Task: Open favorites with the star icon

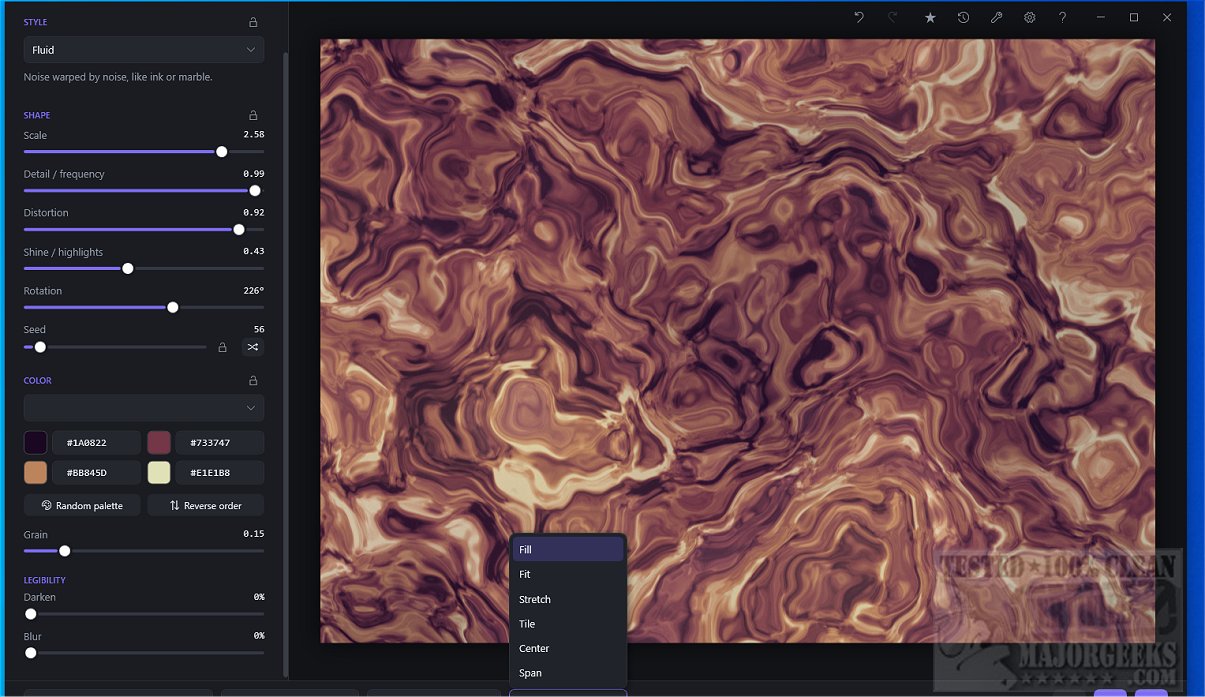Action: [x=930, y=17]
